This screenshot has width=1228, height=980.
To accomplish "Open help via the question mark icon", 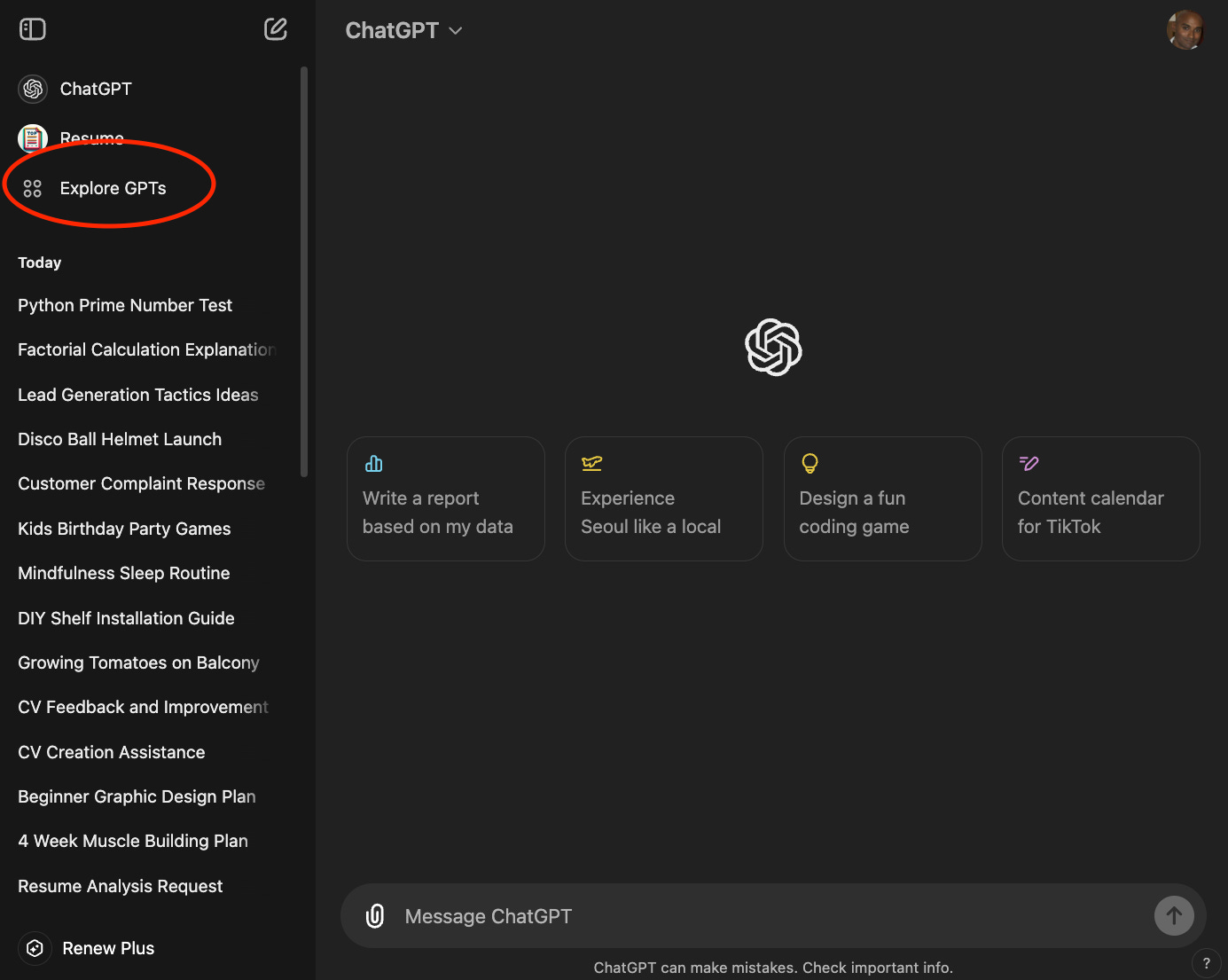I will (1206, 963).
